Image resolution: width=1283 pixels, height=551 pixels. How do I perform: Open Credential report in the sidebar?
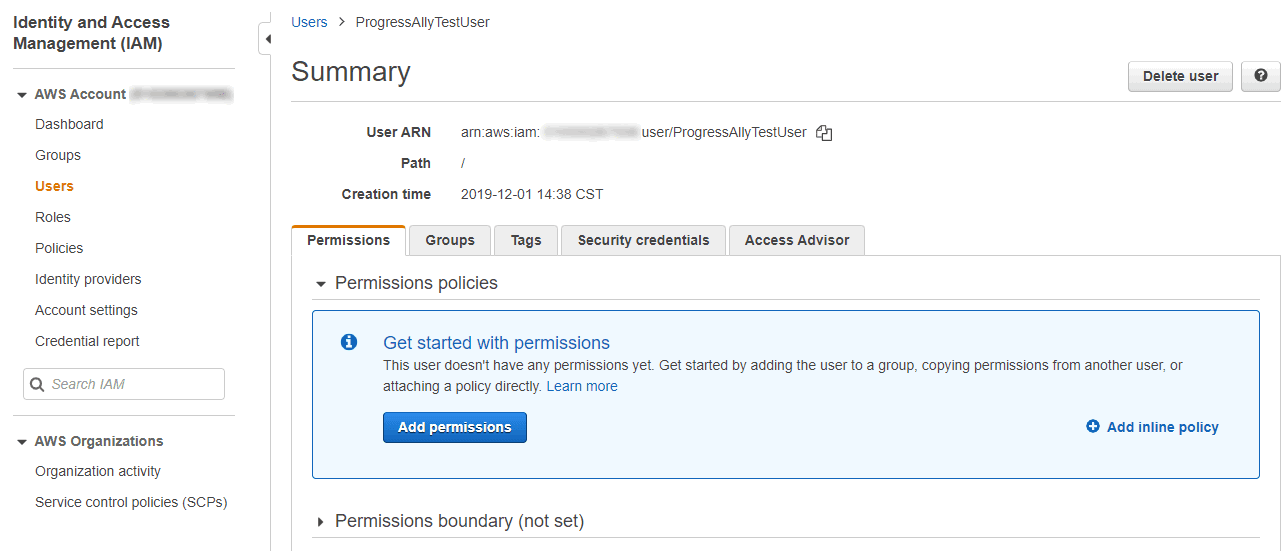click(87, 341)
